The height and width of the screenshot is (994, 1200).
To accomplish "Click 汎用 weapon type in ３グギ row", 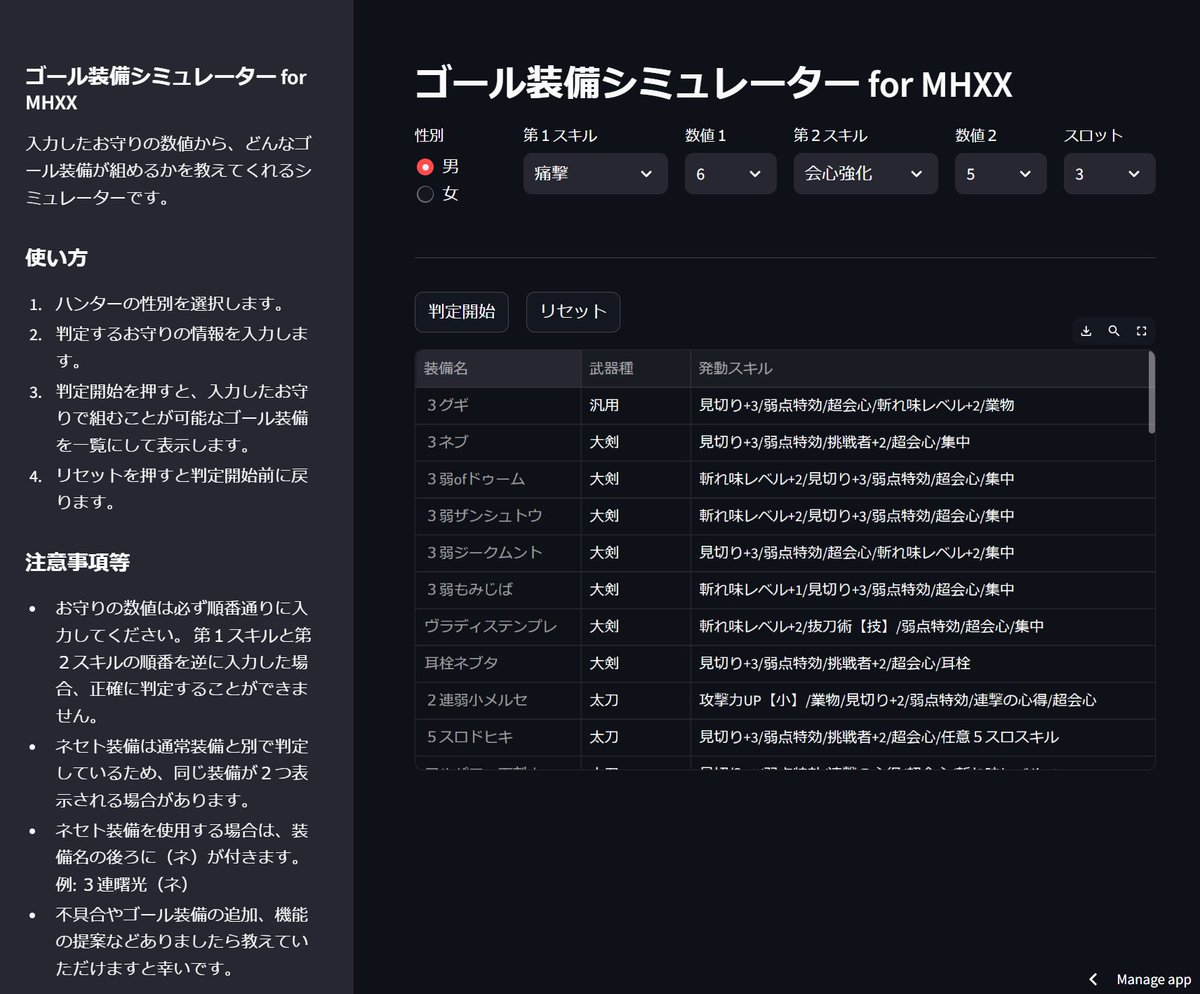I will coord(636,406).
